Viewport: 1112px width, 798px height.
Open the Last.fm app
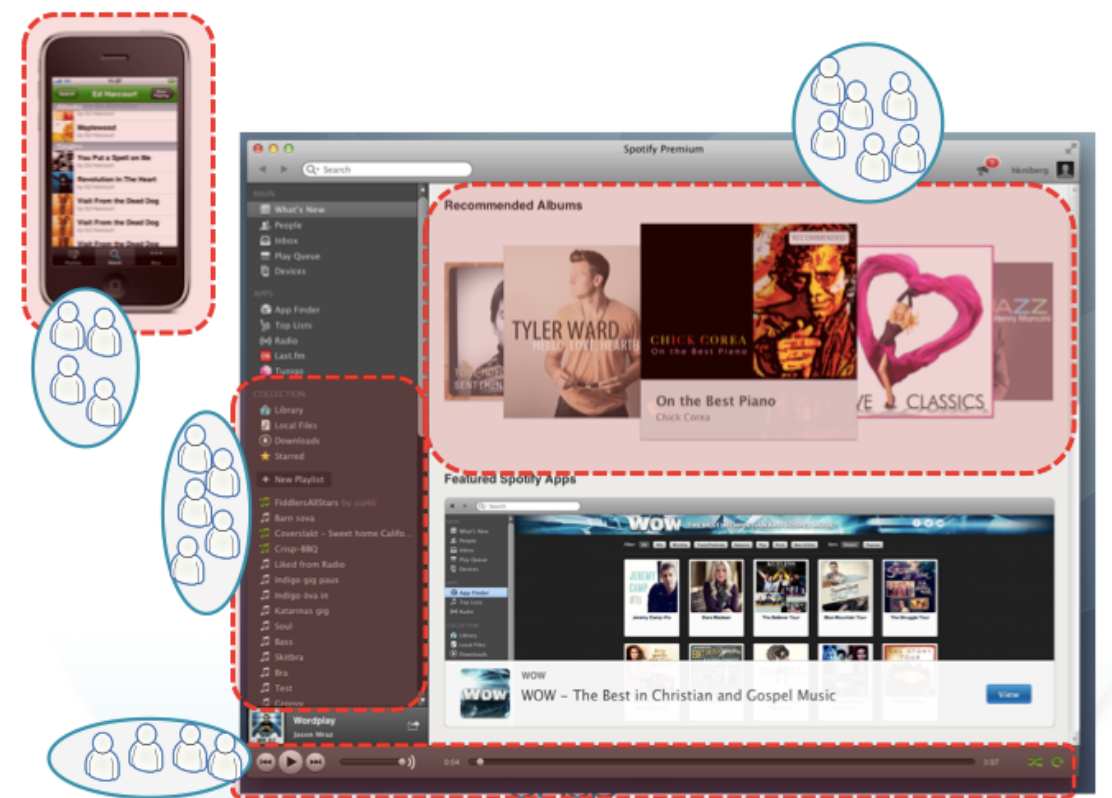pos(290,356)
